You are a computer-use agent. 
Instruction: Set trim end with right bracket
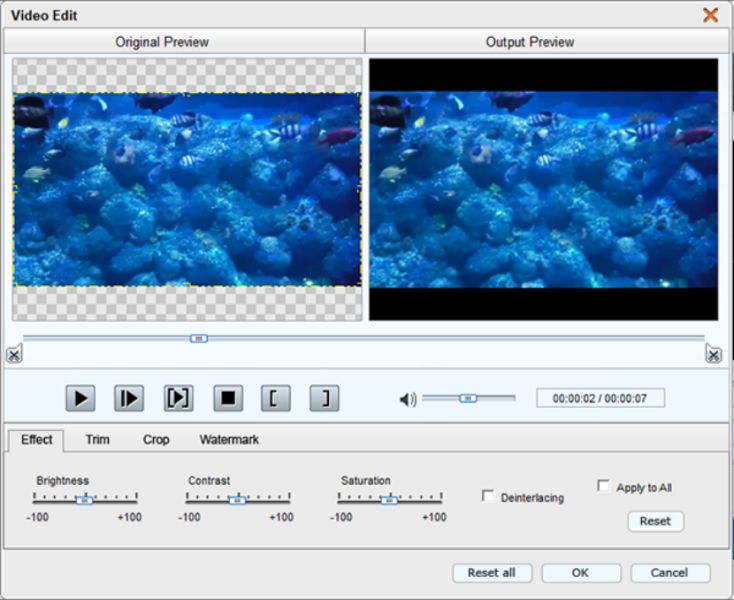[x=324, y=399]
